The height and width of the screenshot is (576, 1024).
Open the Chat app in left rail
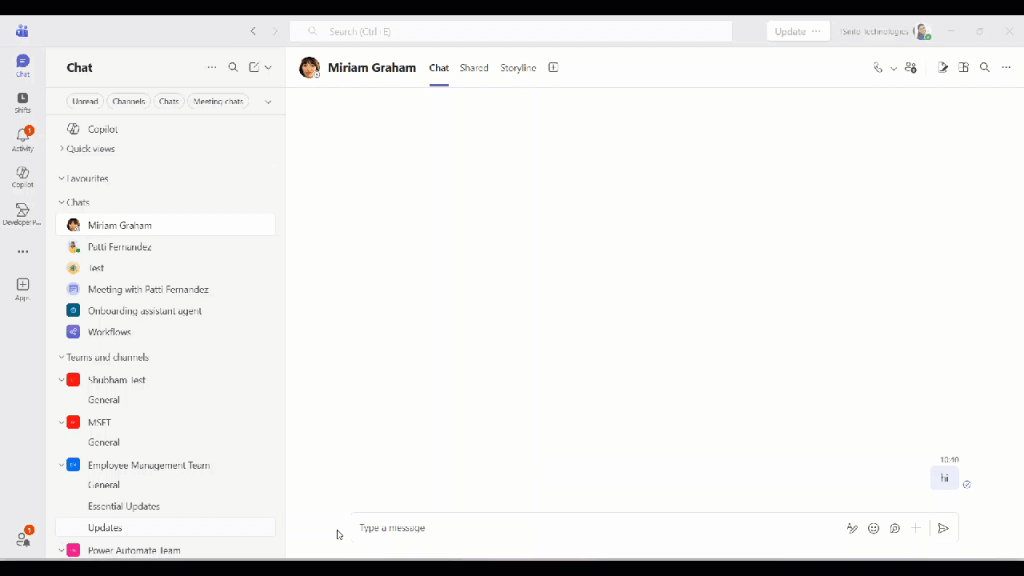pyautogui.click(x=23, y=65)
